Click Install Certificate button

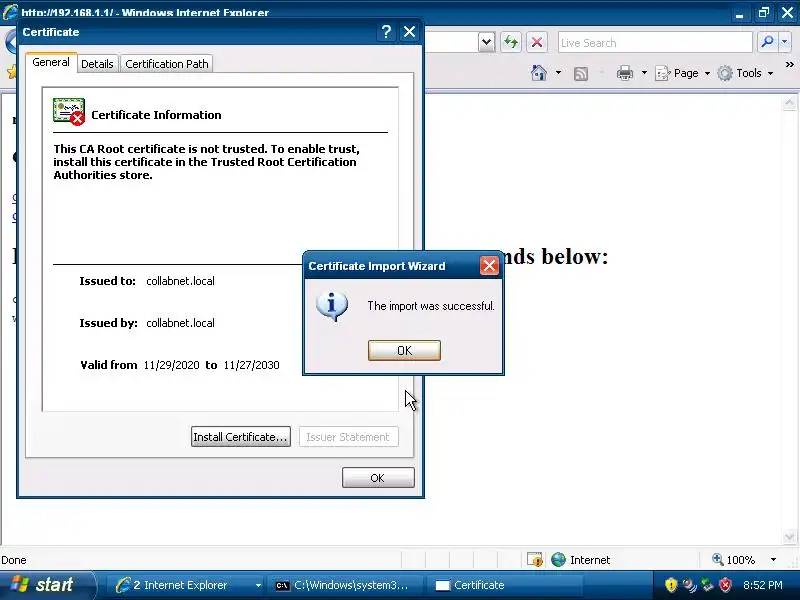click(241, 437)
